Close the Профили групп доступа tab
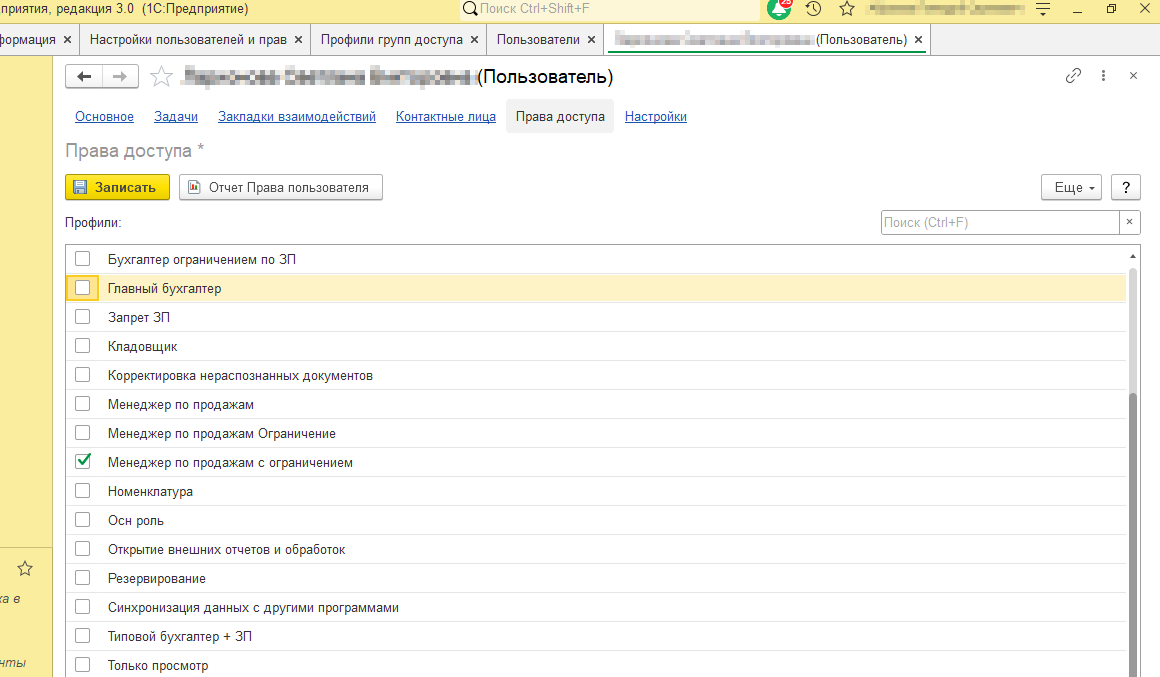The height and width of the screenshot is (677, 1160). pos(474,40)
